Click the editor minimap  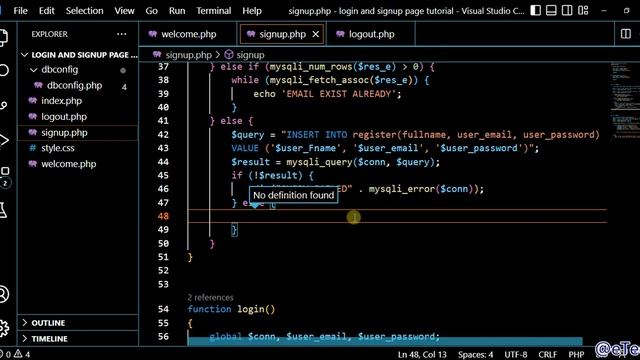(624, 102)
